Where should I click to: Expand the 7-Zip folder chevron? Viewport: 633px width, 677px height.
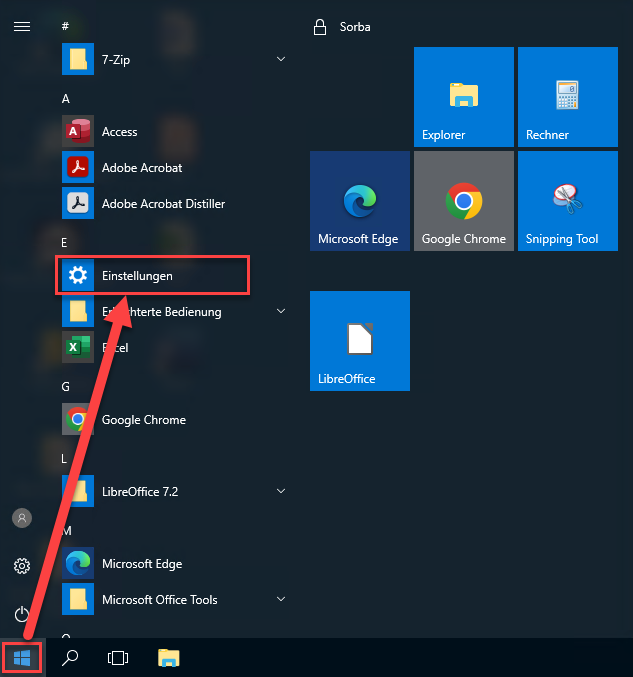tap(281, 59)
